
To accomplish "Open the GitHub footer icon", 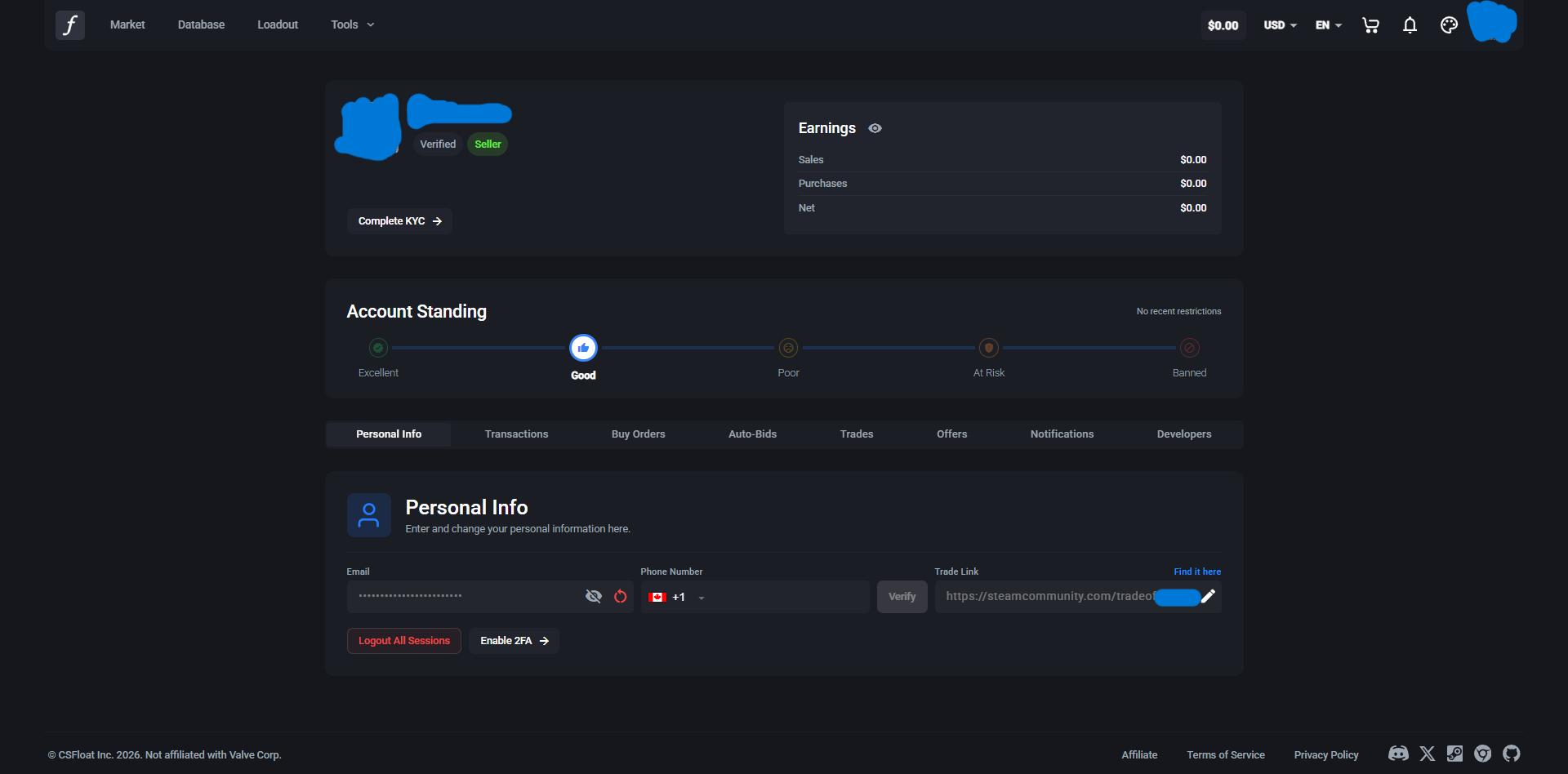I will coord(1512,754).
